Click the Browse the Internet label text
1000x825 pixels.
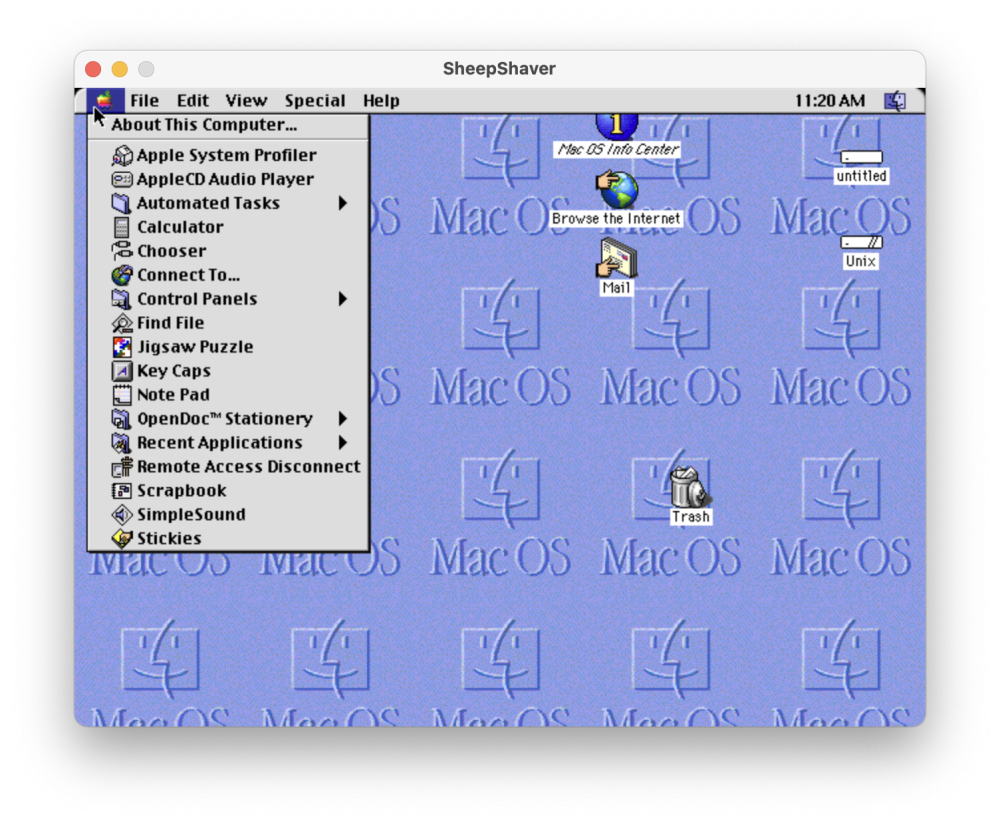(616, 219)
